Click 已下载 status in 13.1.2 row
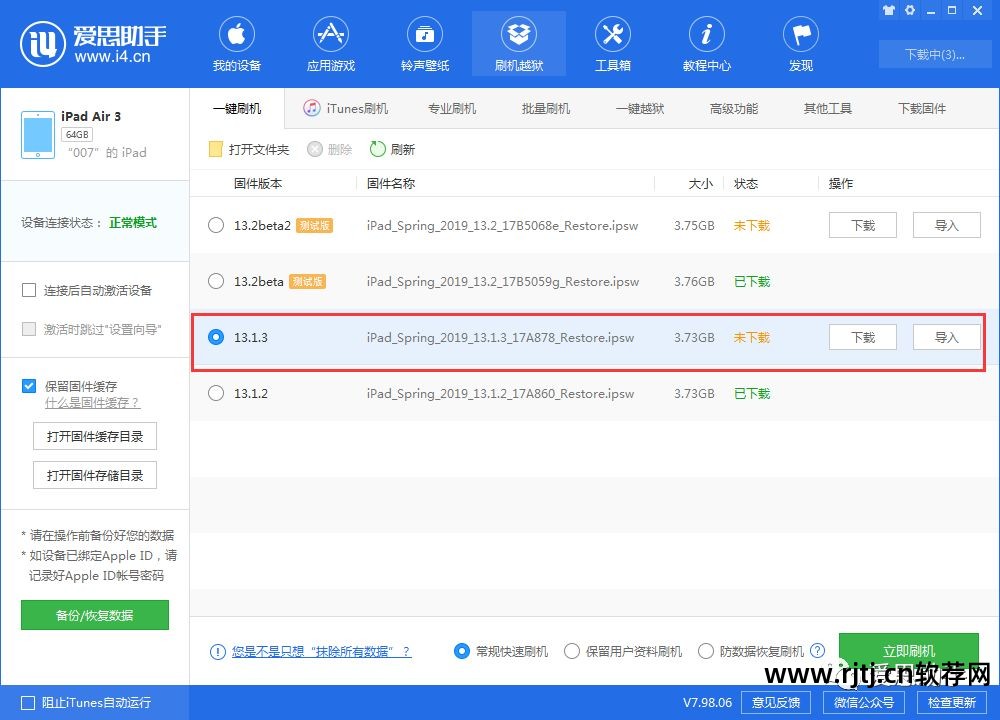This screenshot has height=720, width=1000. point(752,393)
